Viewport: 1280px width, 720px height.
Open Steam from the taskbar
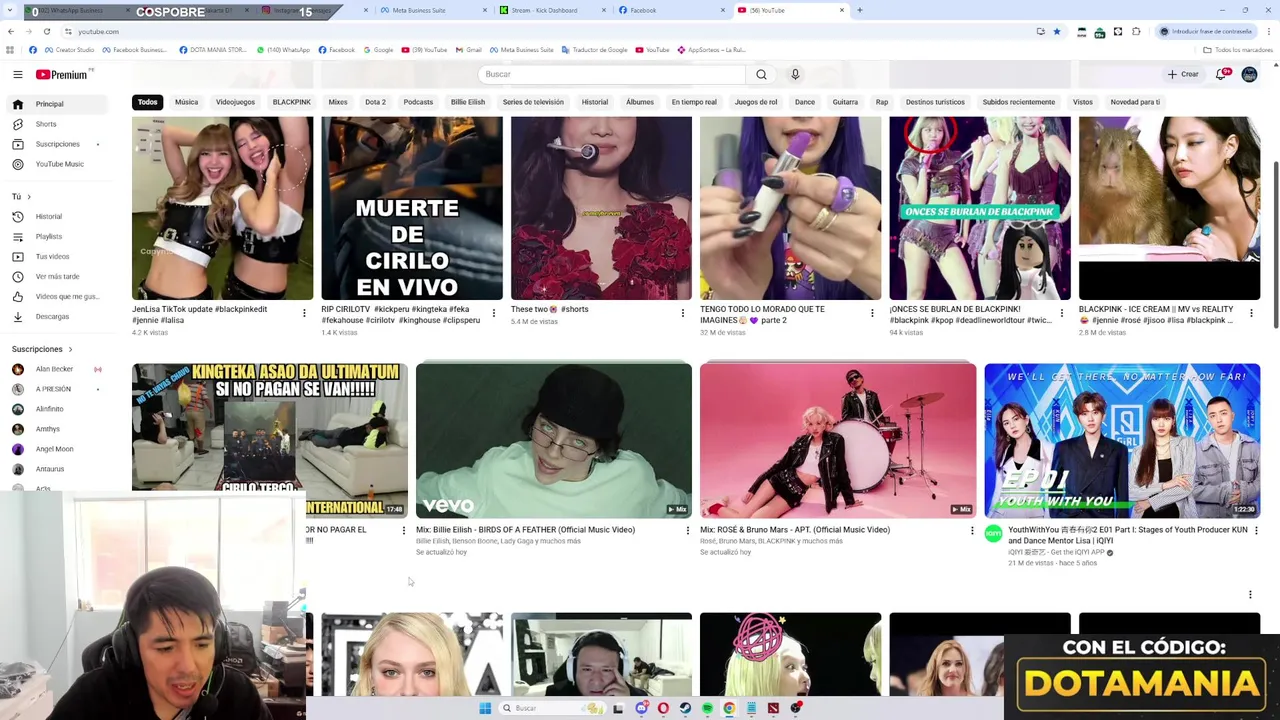coord(685,708)
